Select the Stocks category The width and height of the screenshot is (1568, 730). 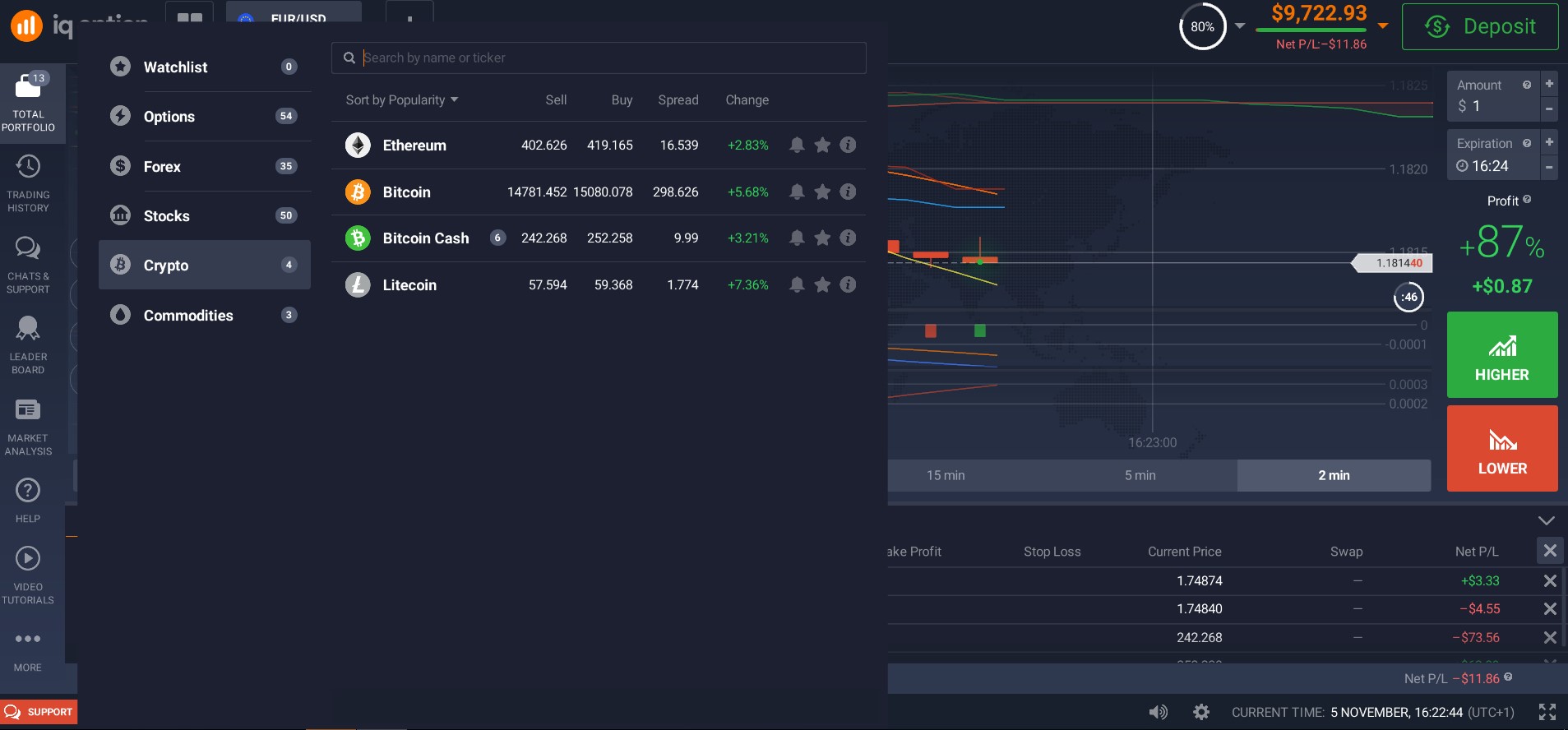click(205, 215)
